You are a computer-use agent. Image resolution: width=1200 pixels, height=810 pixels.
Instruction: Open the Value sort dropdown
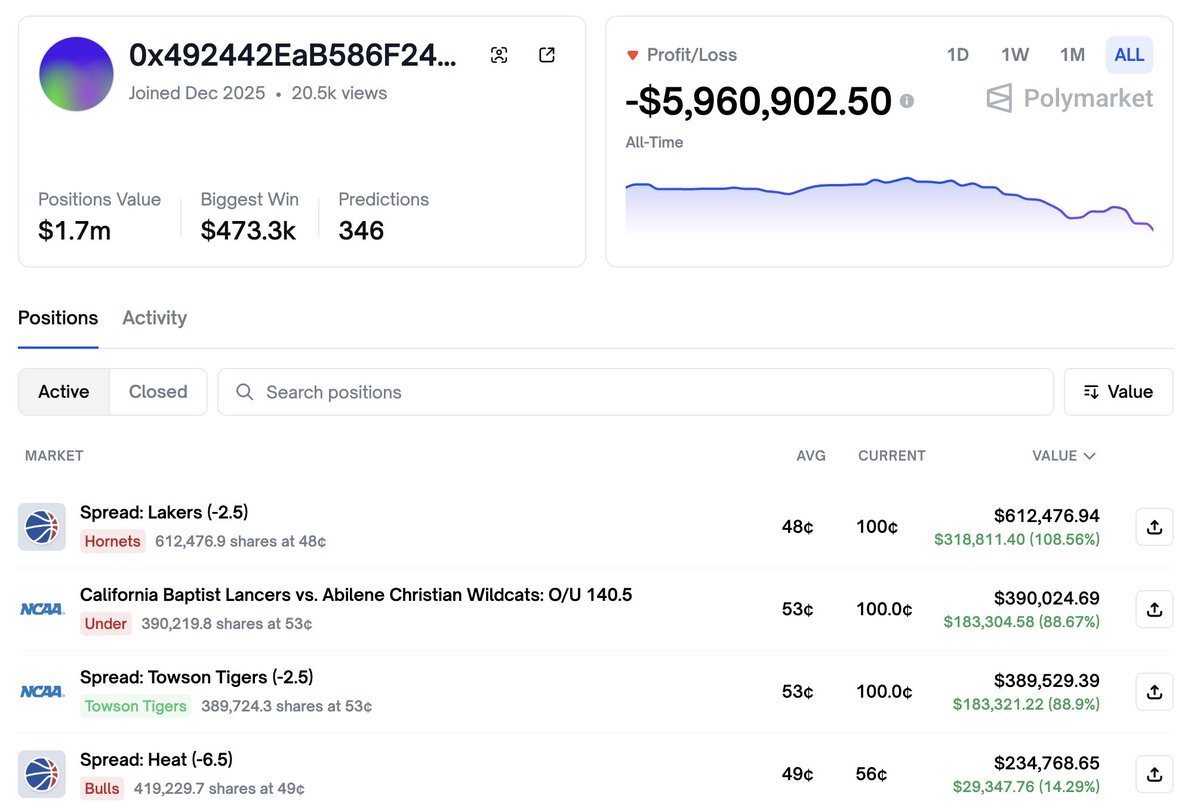pos(1118,392)
